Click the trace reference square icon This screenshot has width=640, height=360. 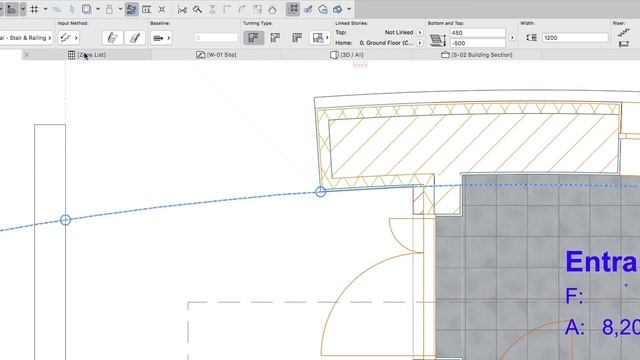[87, 9]
